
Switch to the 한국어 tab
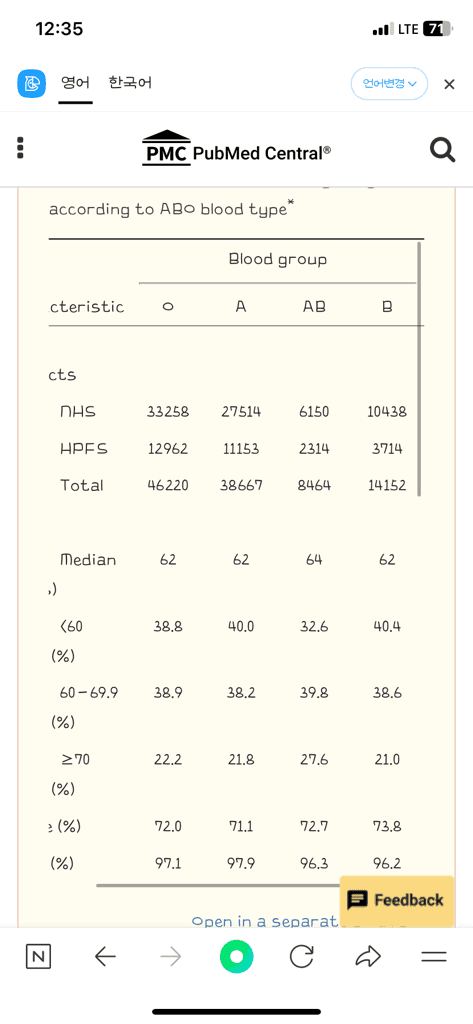click(130, 84)
